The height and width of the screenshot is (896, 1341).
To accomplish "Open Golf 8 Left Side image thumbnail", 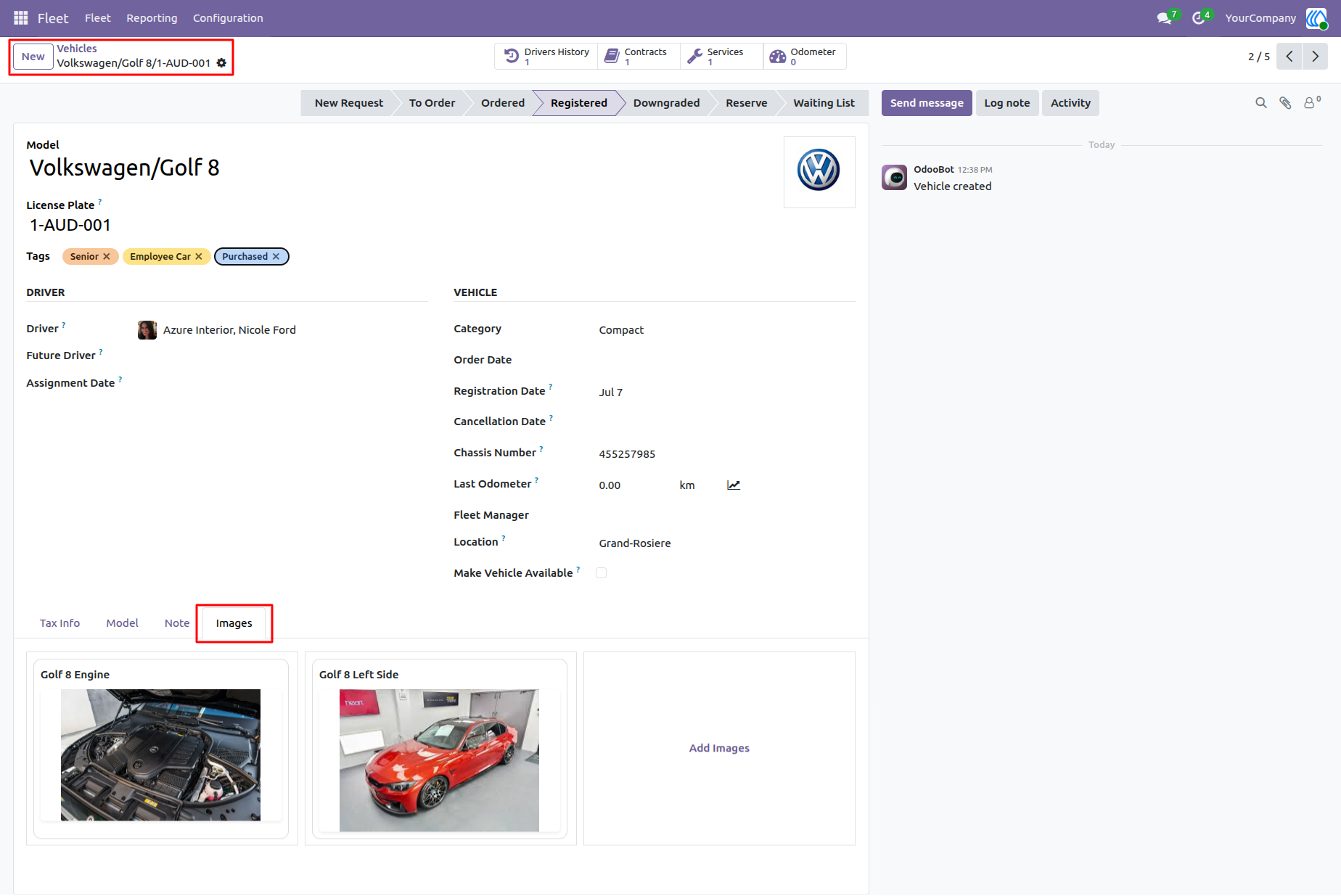I will click(x=439, y=760).
